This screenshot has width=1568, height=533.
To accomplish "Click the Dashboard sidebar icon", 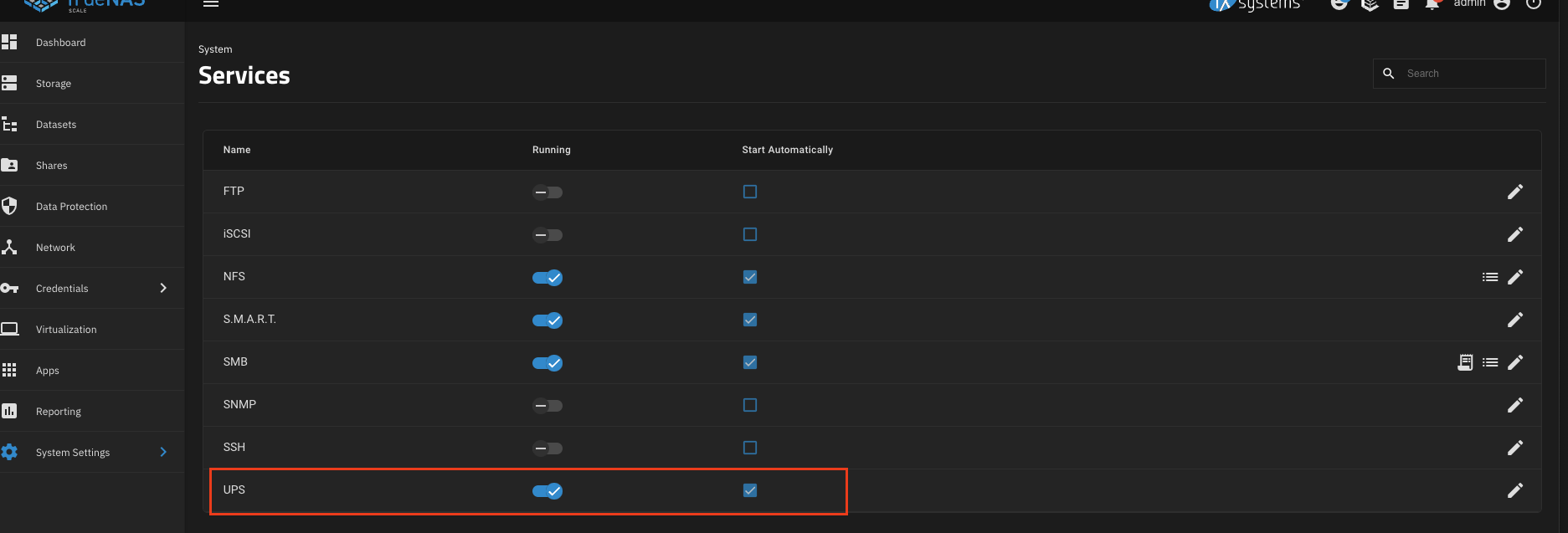I will [9, 42].
